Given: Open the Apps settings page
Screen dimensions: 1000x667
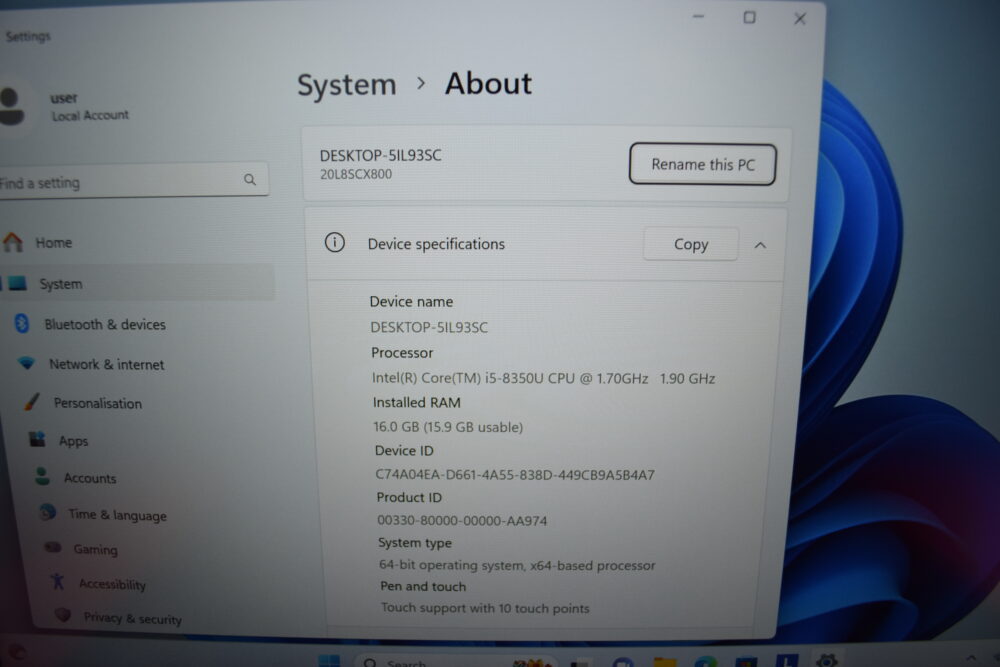Looking at the screenshot, I should pyautogui.click(x=73, y=441).
